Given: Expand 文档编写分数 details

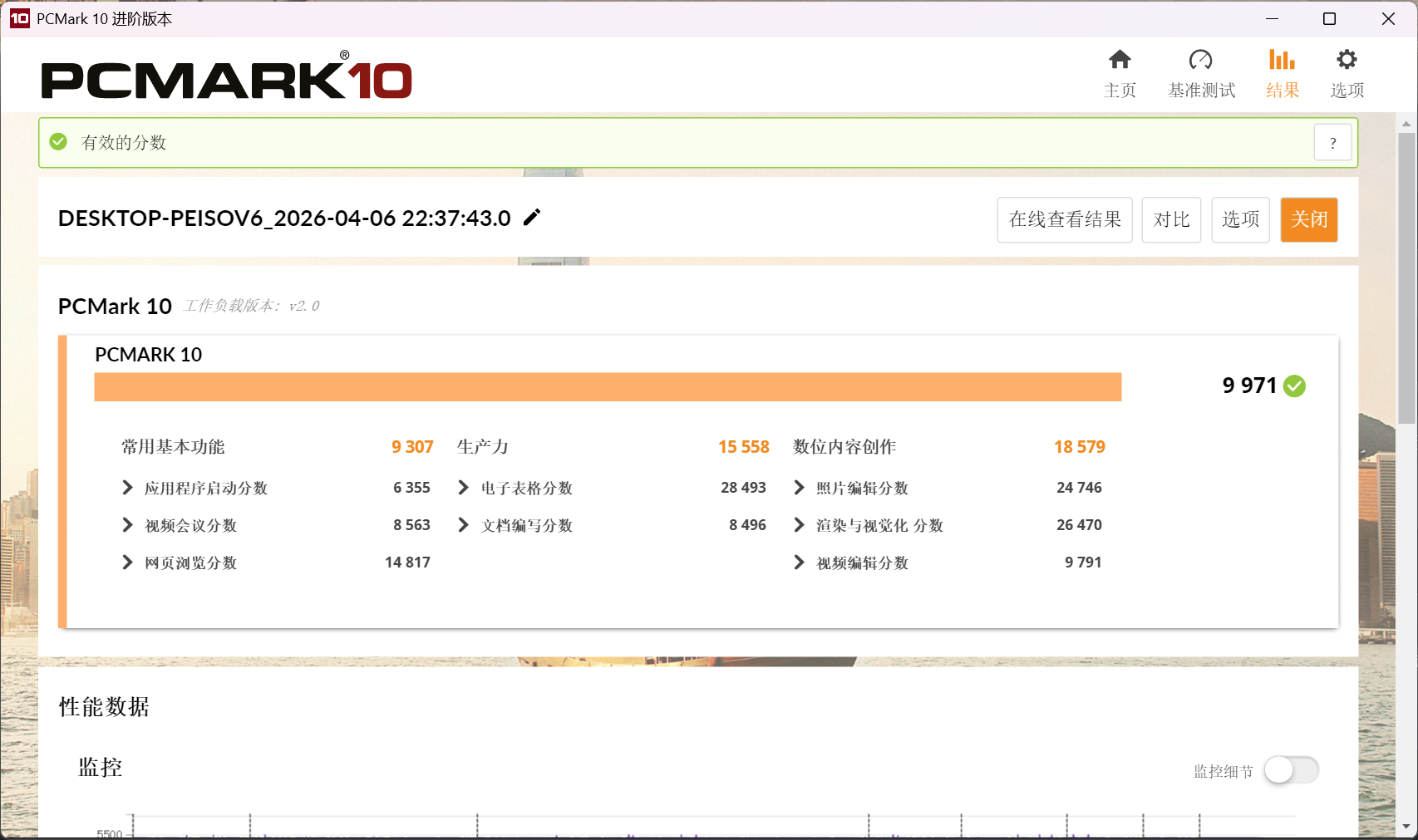Looking at the screenshot, I should 464,525.
